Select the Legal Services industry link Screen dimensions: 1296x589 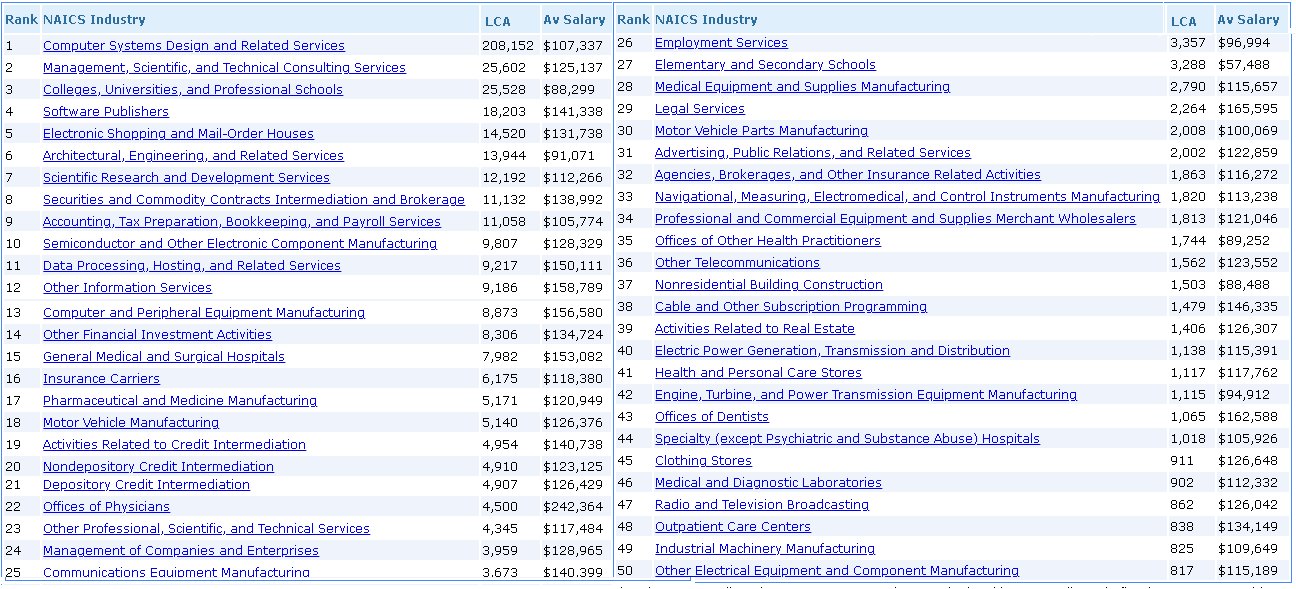tap(699, 109)
